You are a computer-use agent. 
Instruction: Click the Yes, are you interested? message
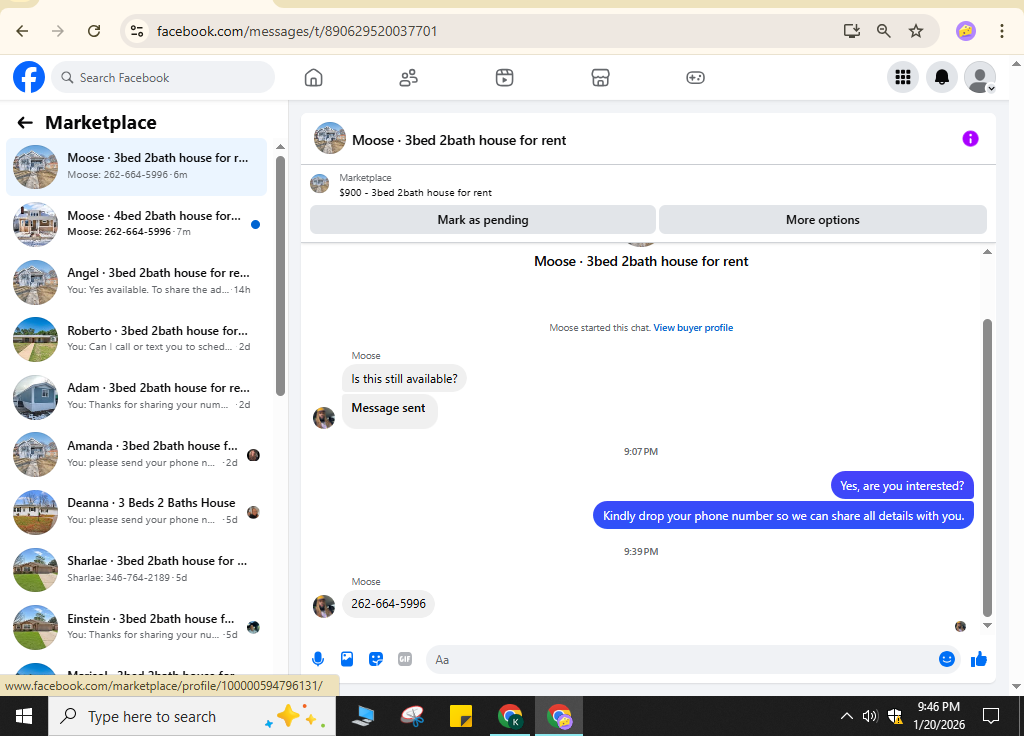[x=902, y=486]
